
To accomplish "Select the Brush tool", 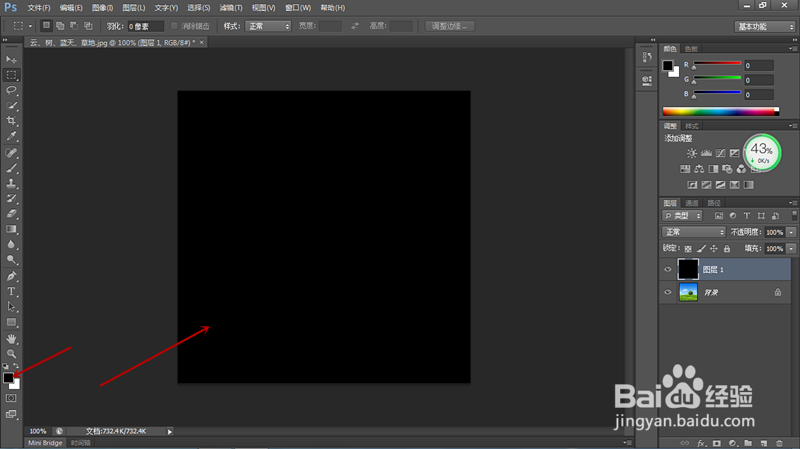I will tap(11, 168).
